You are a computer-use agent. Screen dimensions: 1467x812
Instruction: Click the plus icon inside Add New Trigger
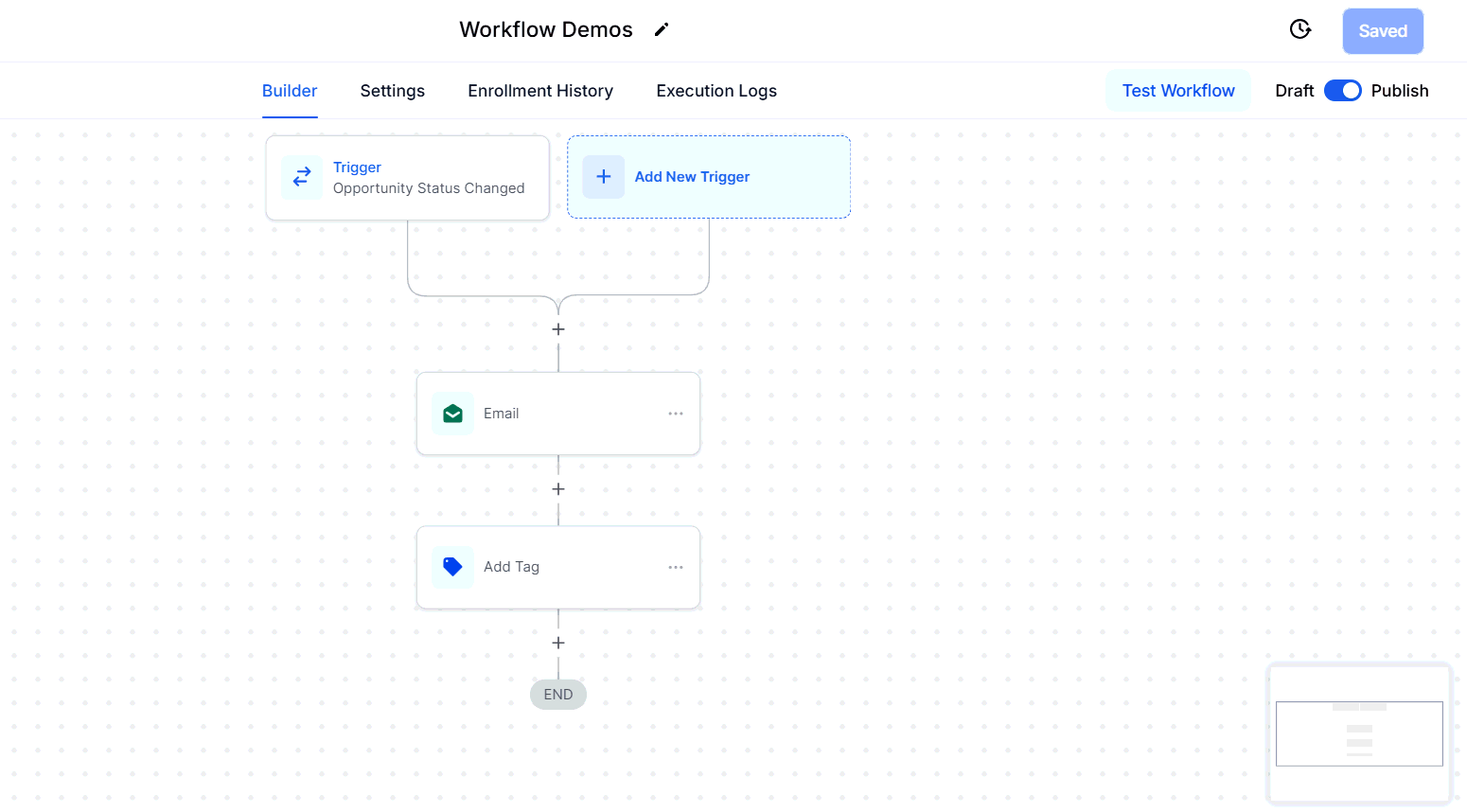coord(603,177)
